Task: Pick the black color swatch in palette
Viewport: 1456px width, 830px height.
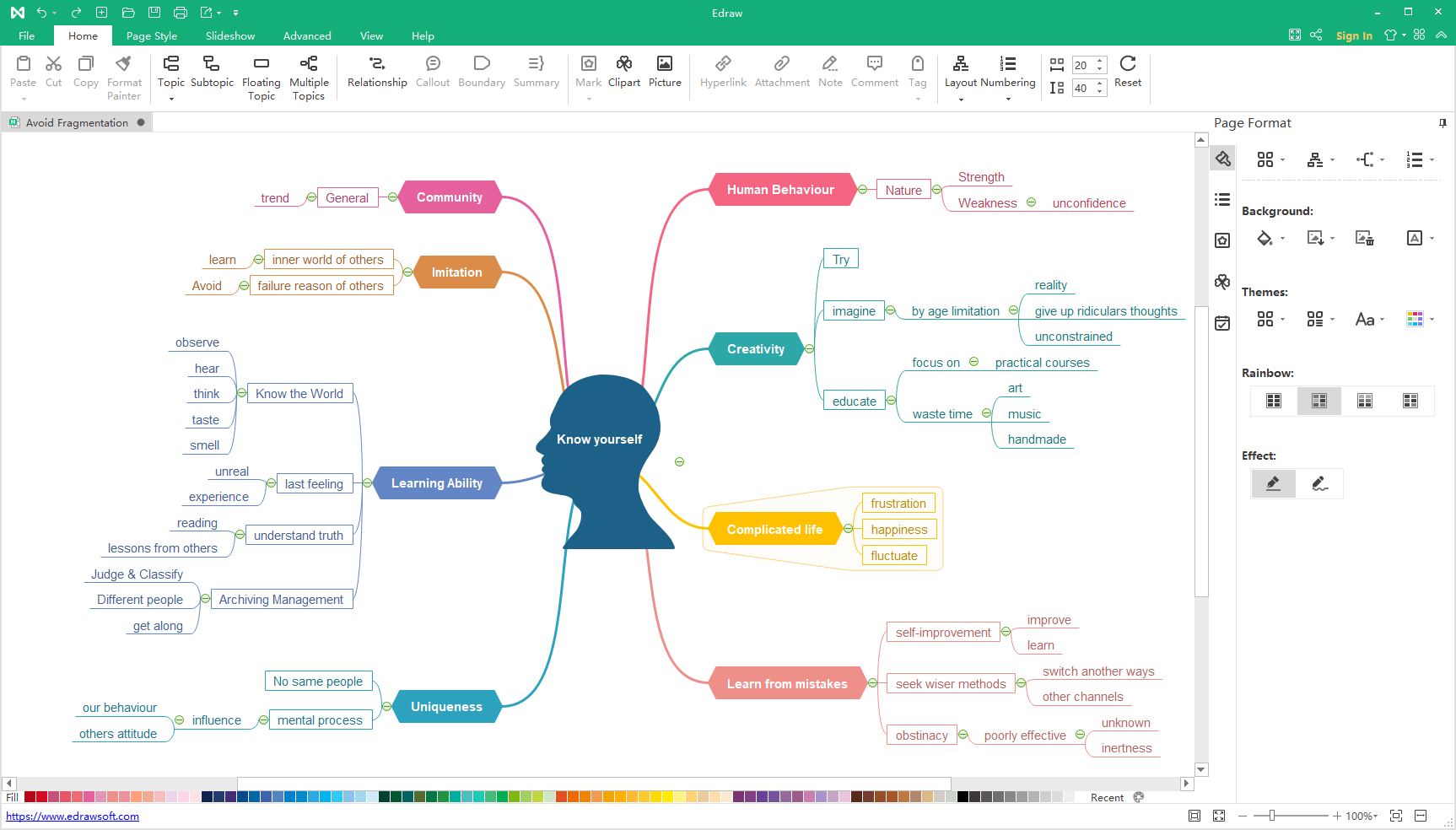Action: click(963, 797)
